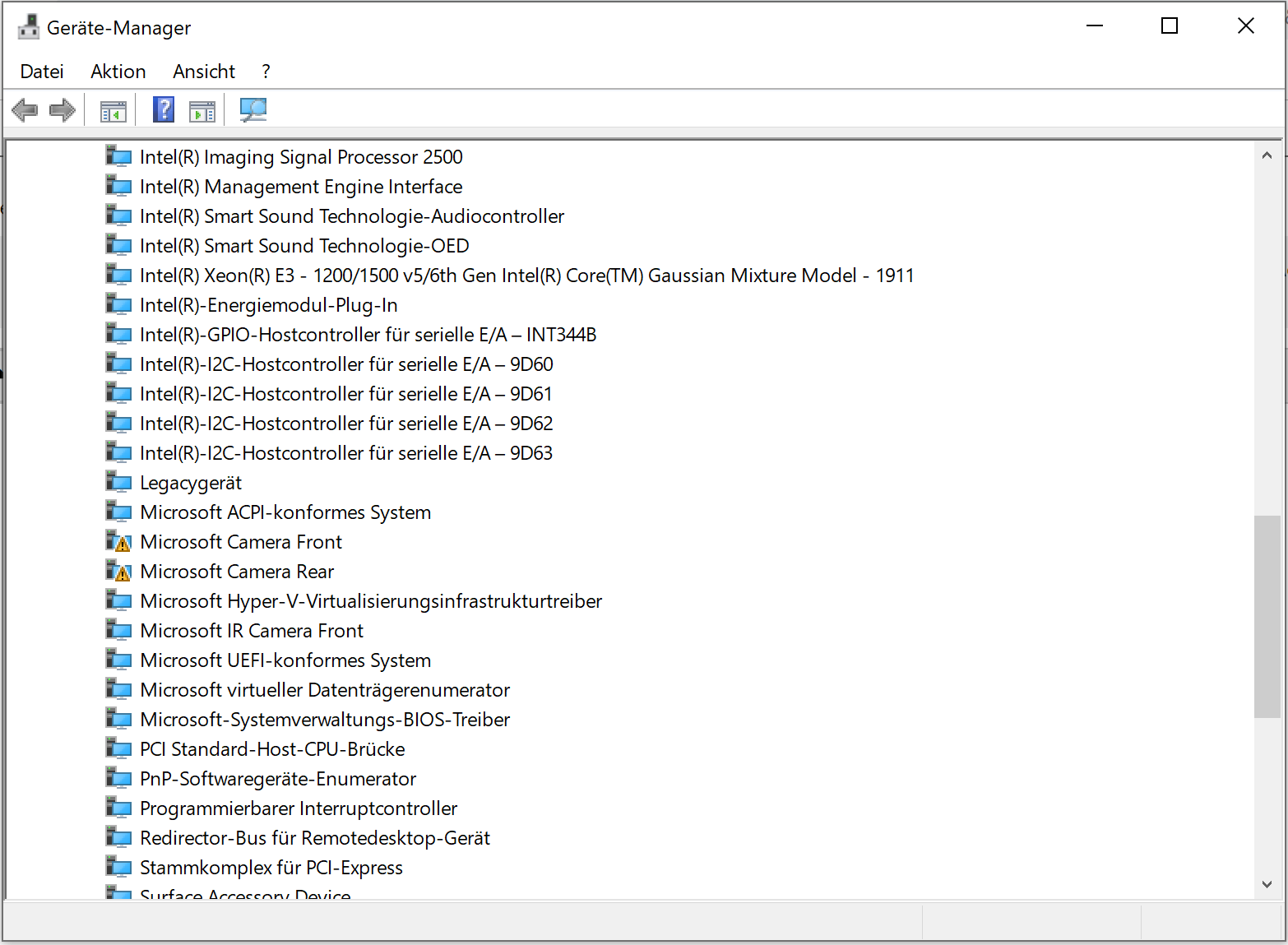Select the Microsoft Camera Front text
This screenshot has width=1288, height=945.
click(x=241, y=542)
